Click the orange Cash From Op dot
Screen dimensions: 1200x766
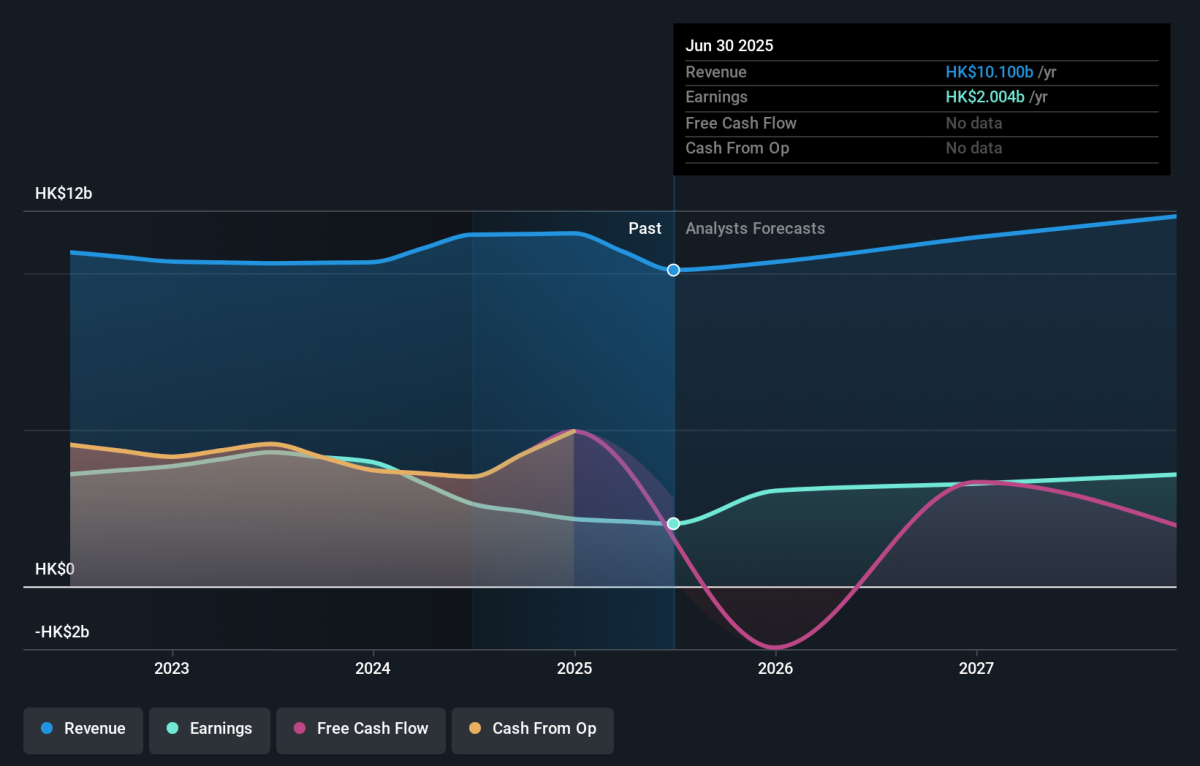[x=475, y=729]
